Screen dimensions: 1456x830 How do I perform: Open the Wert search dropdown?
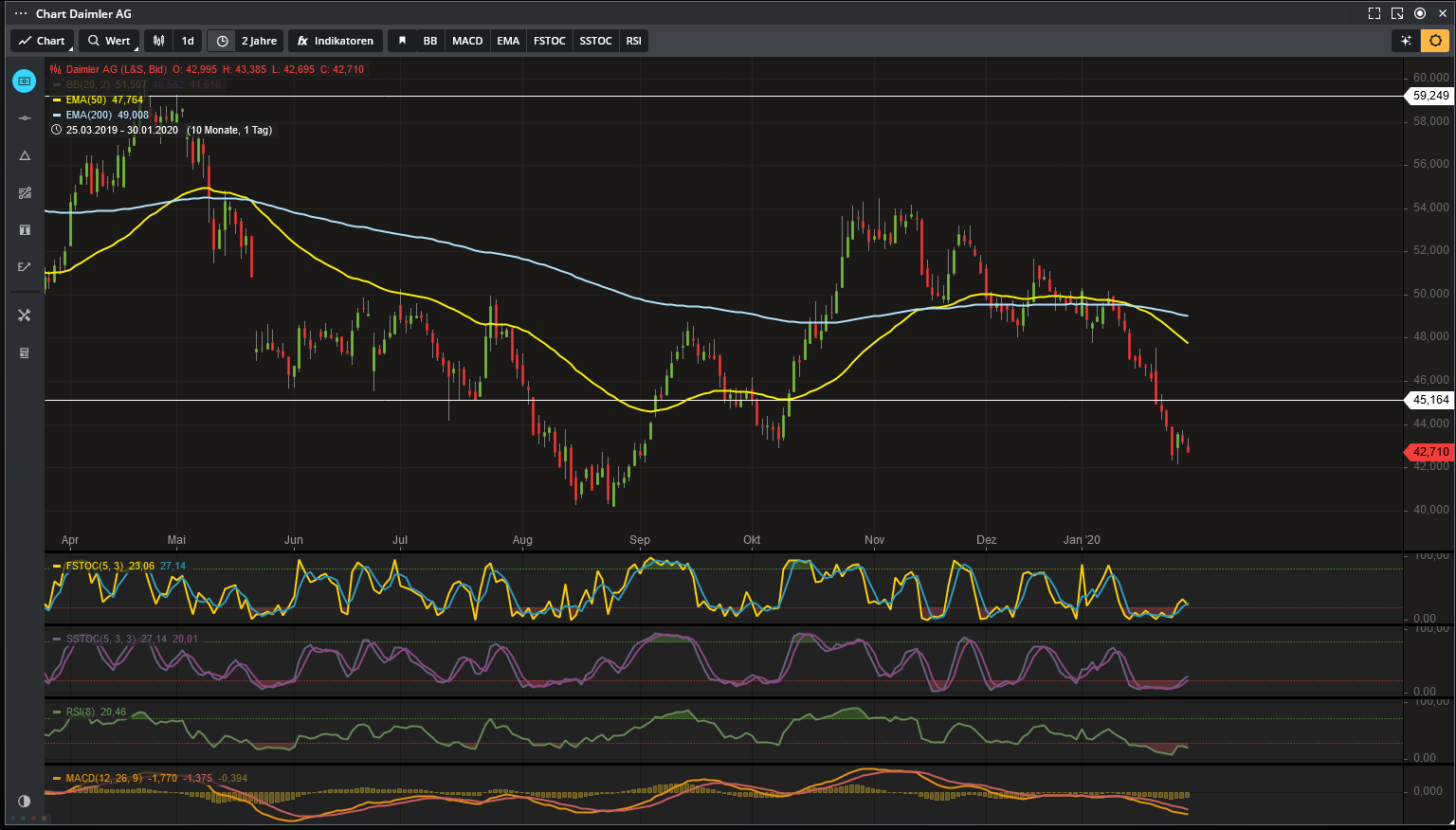pyautogui.click(x=109, y=41)
